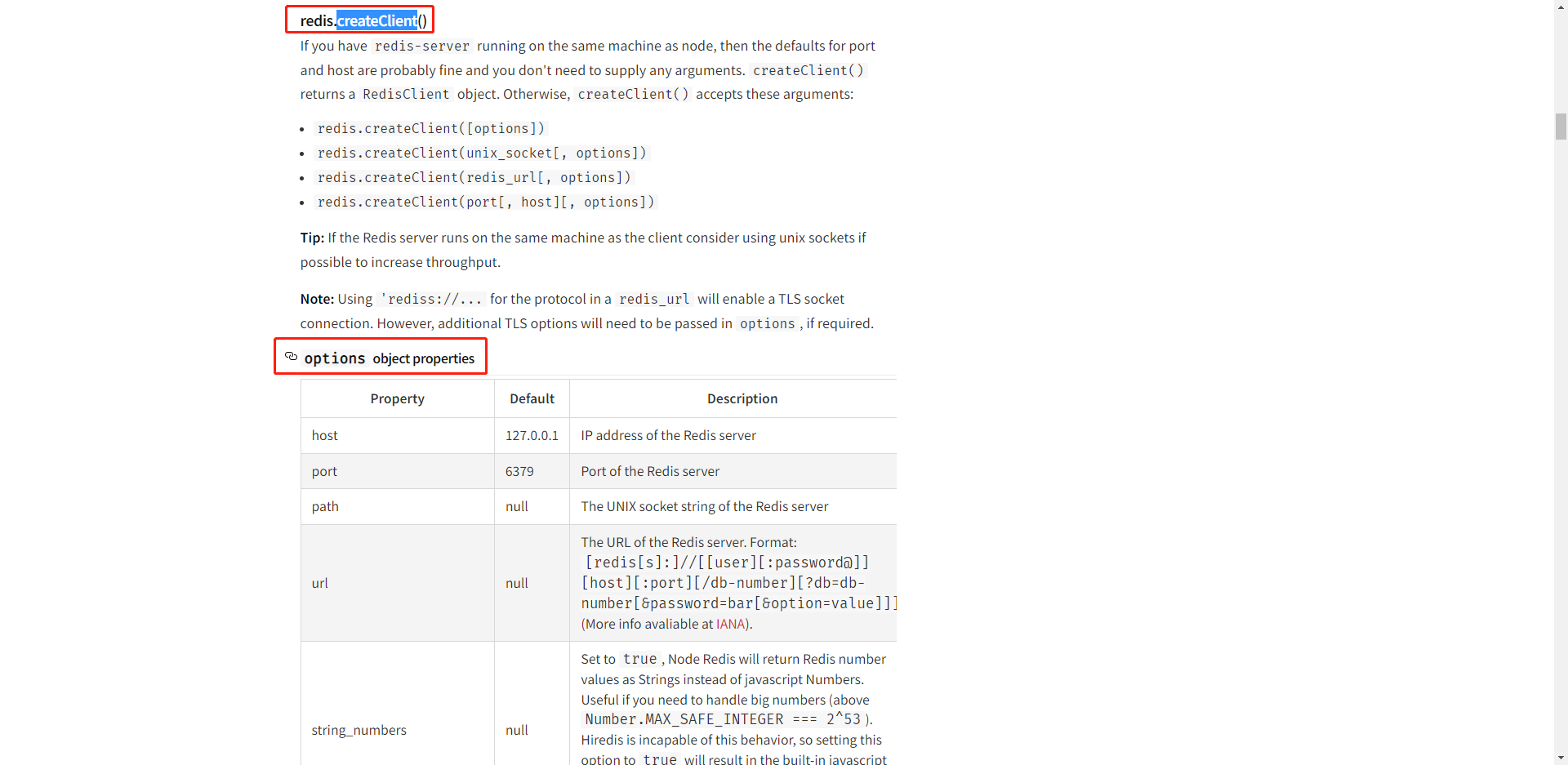Click the 'options object properties' heading
Viewport: 1568px width, 765px height.
tap(389, 358)
